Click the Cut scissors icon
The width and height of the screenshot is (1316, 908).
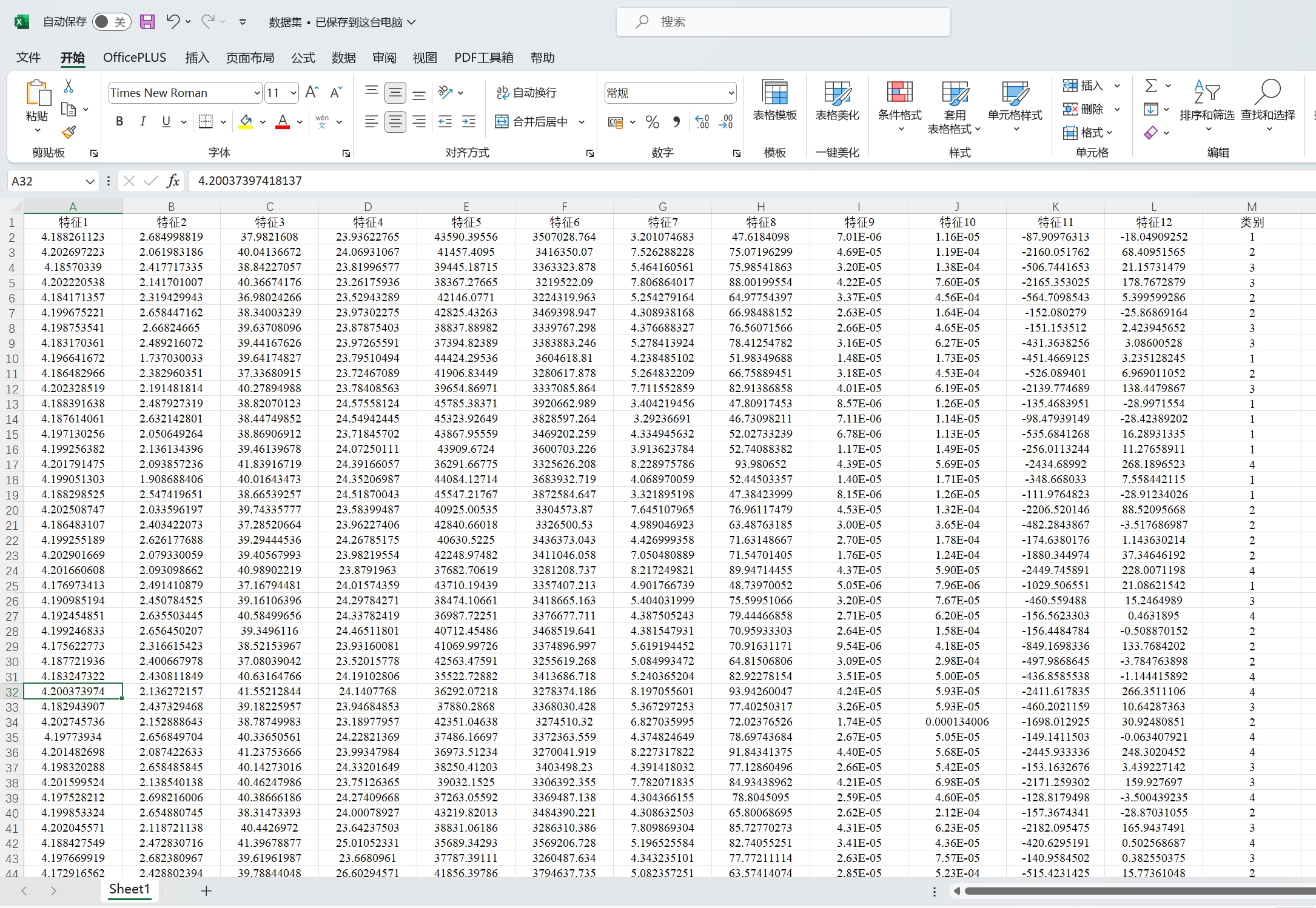coord(69,86)
